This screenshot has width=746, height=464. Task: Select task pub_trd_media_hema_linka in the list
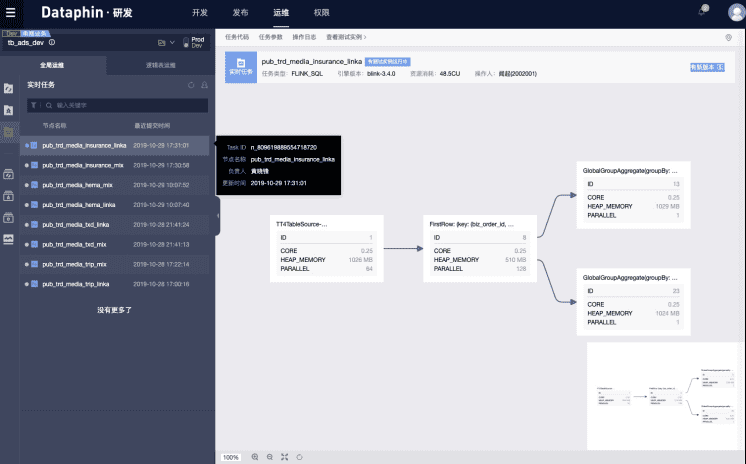click(x=115, y=205)
